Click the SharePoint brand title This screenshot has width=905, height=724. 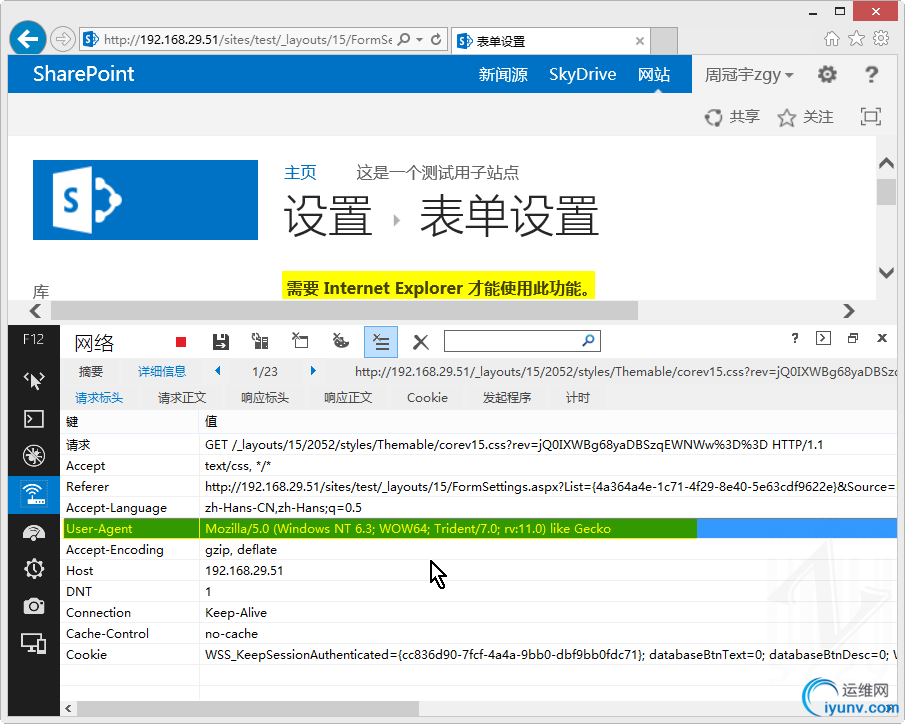point(83,74)
